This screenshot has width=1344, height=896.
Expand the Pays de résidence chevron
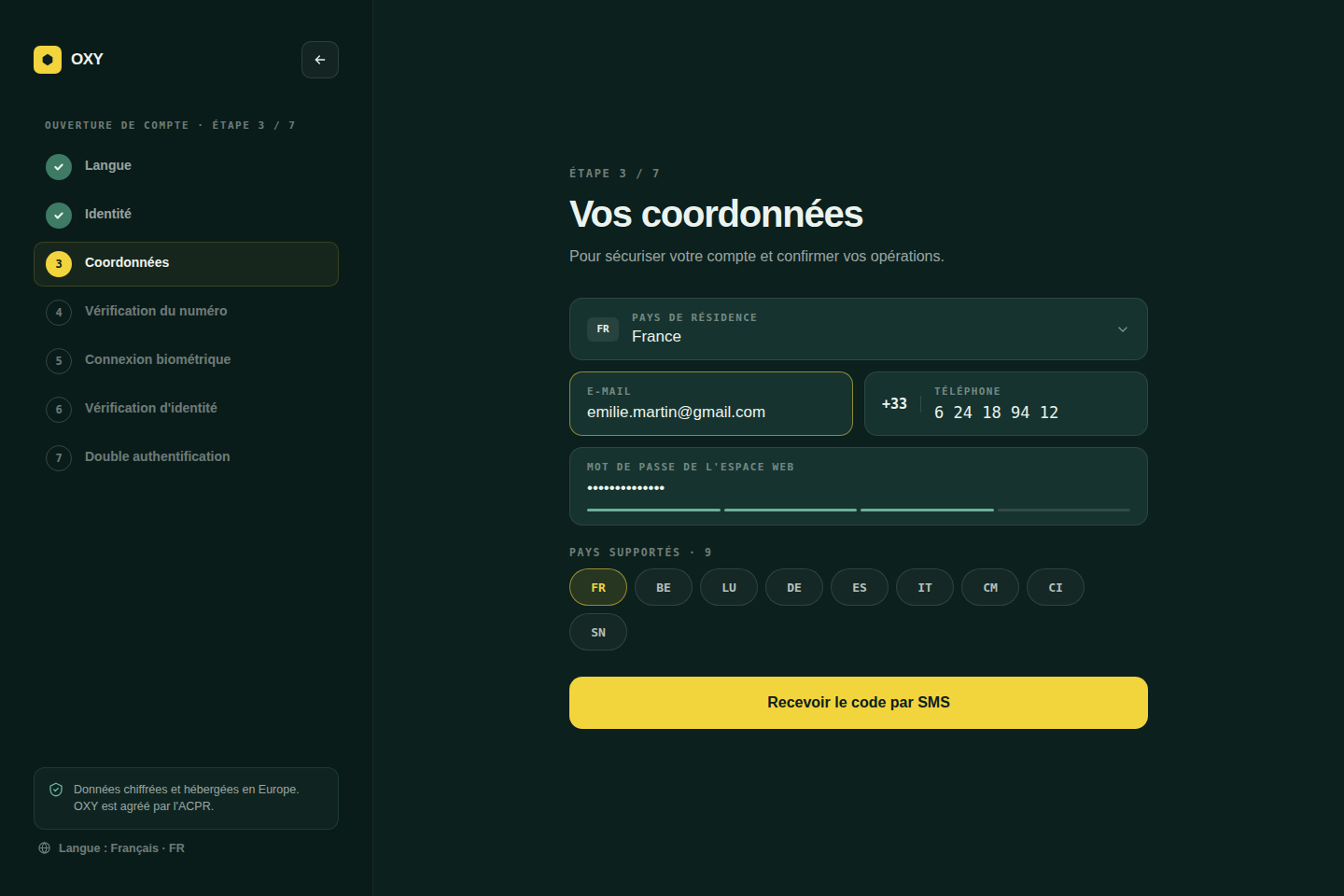coord(1123,329)
